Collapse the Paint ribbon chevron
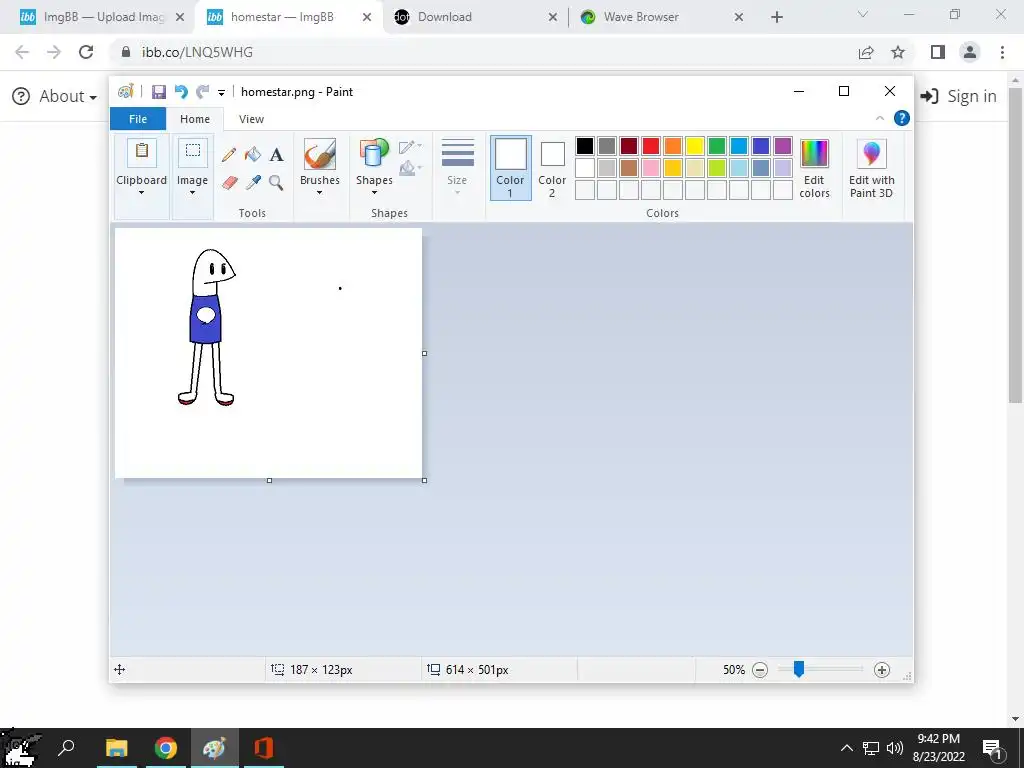 click(x=880, y=118)
